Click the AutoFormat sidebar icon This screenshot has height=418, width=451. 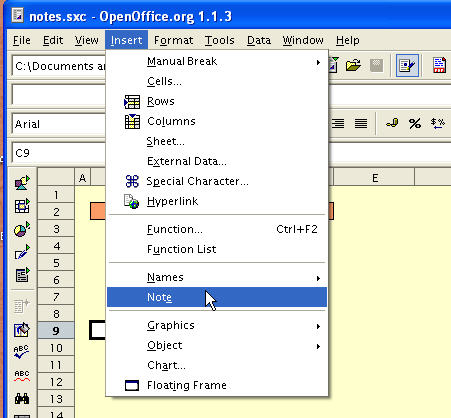coord(22,330)
